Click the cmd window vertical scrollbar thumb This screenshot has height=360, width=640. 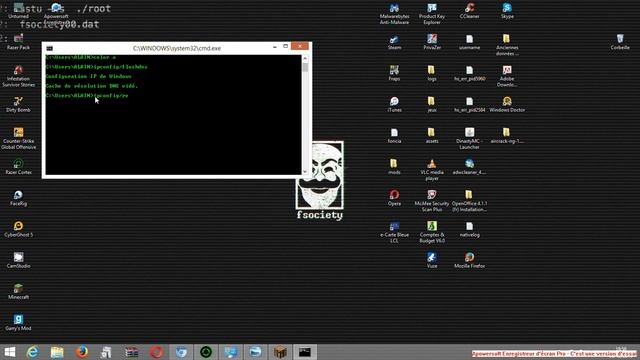pos(305,67)
